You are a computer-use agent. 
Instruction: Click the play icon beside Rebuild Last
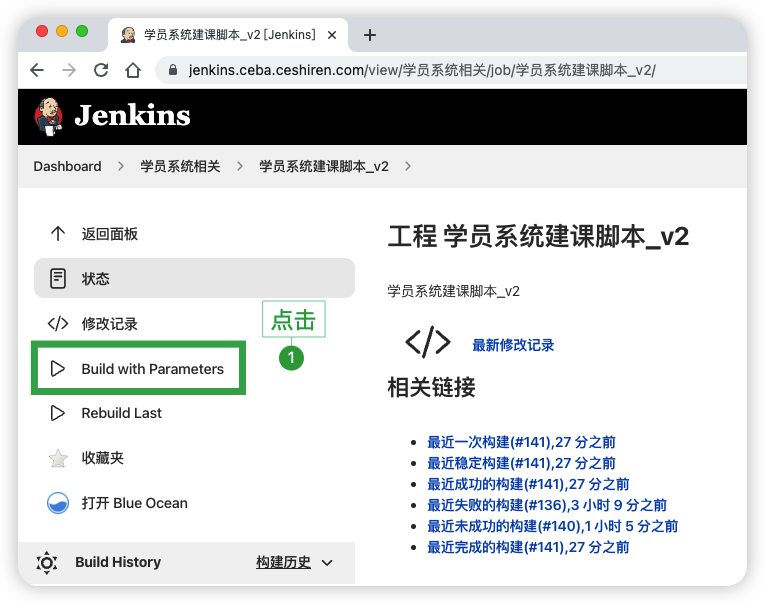pyautogui.click(x=58, y=413)
